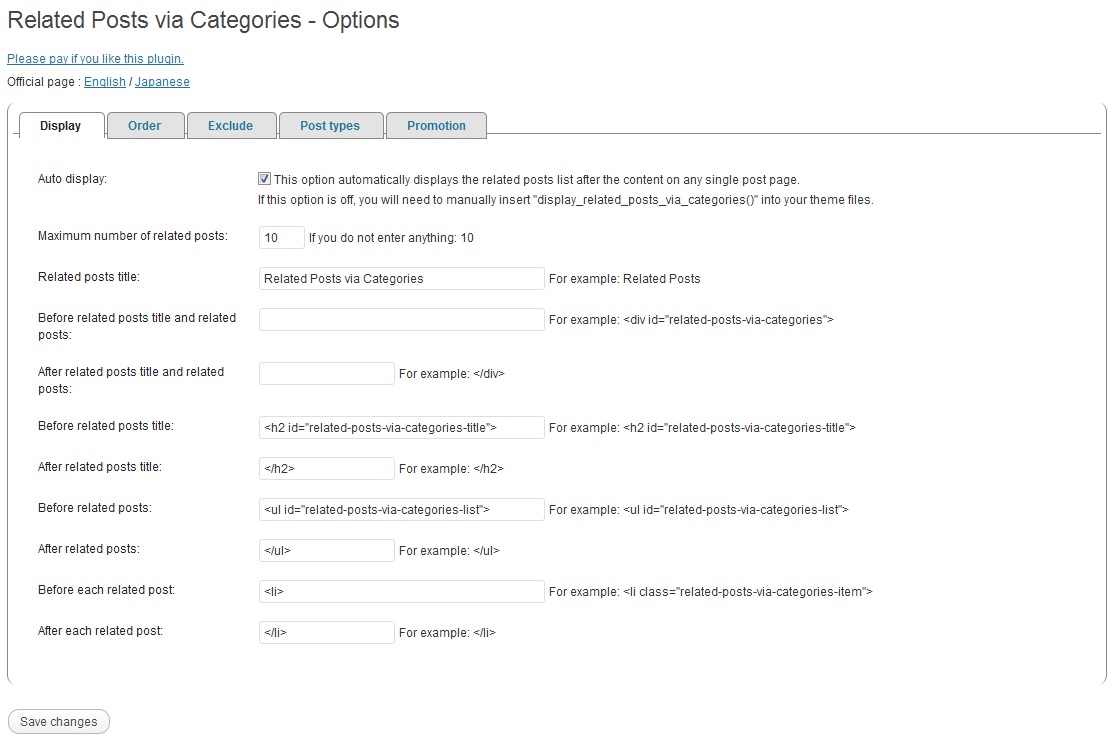Screen dimensions: 1115x746
Task: Focus the Before related posts title field
Action: coord(401,428)
